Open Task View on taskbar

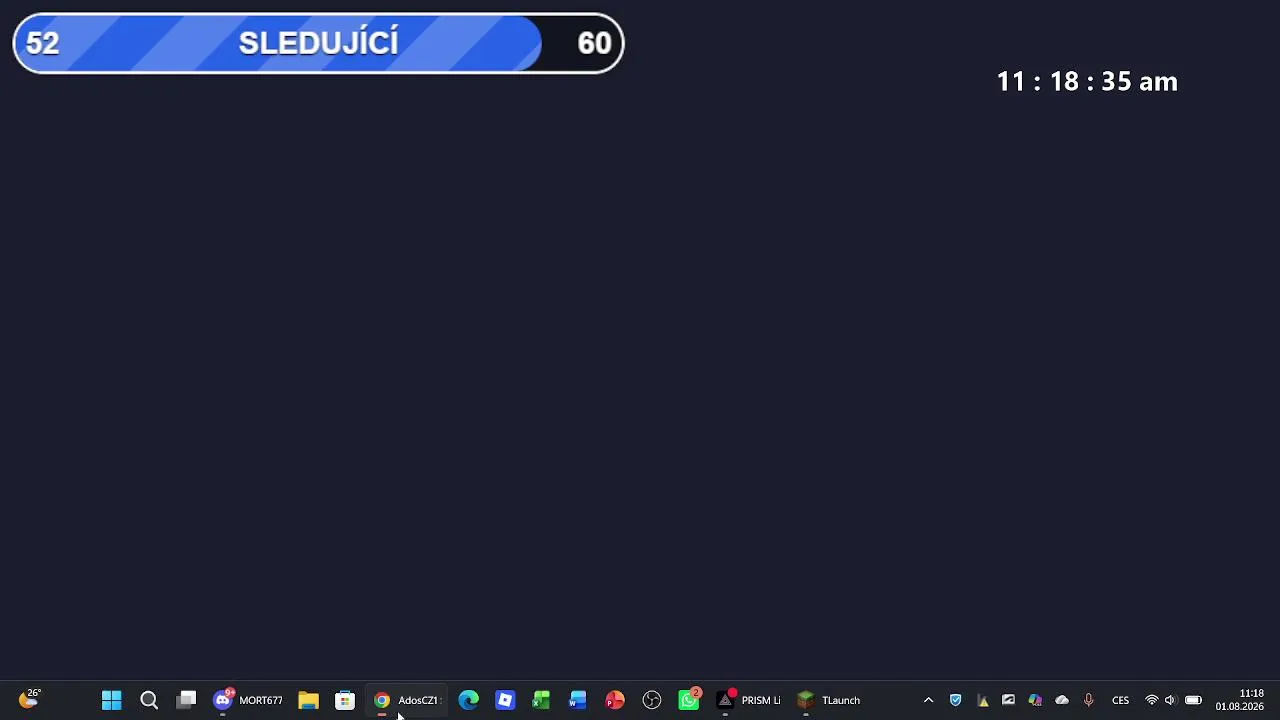(186, 700)
